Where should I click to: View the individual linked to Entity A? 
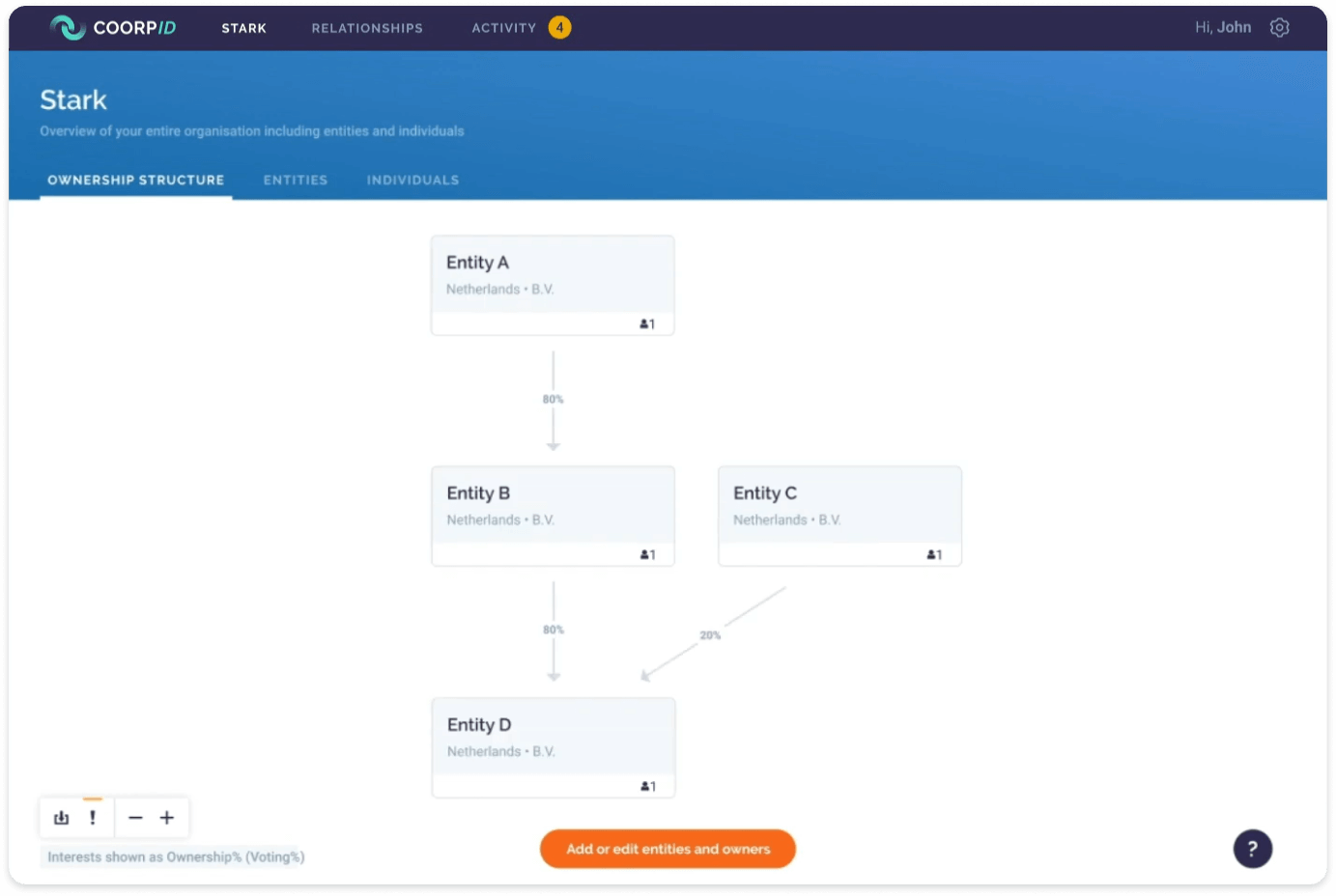(647, 324)
